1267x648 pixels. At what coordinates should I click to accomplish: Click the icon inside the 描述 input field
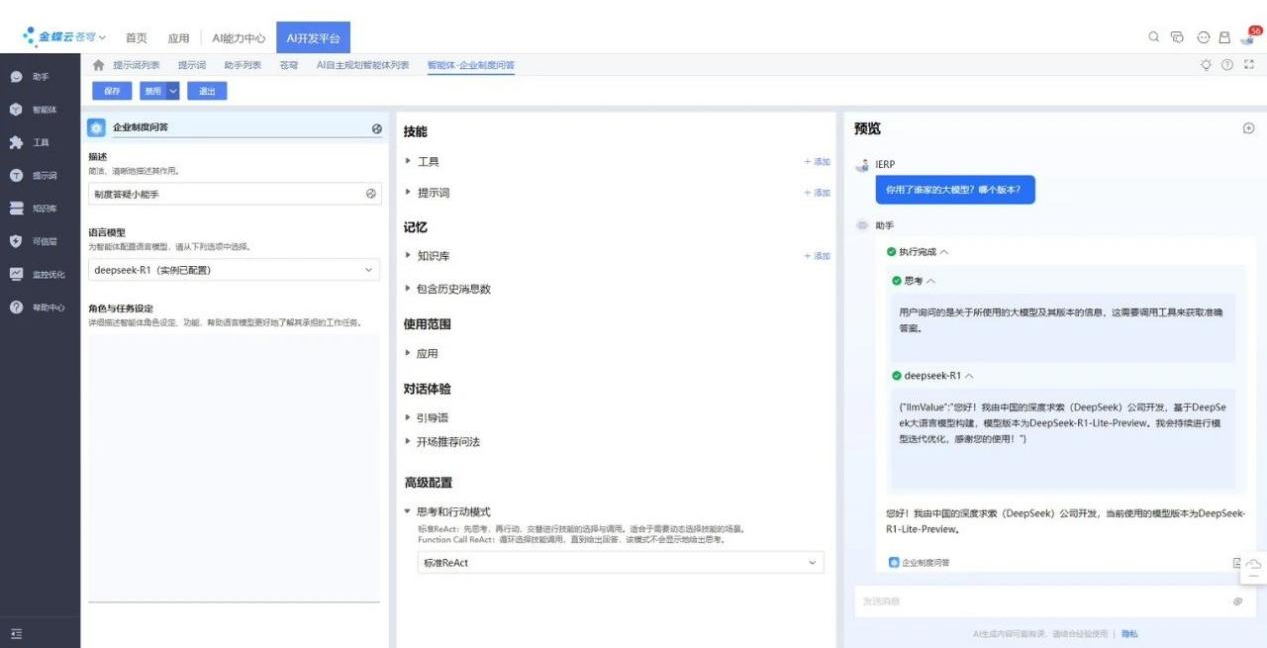(370, 194)
